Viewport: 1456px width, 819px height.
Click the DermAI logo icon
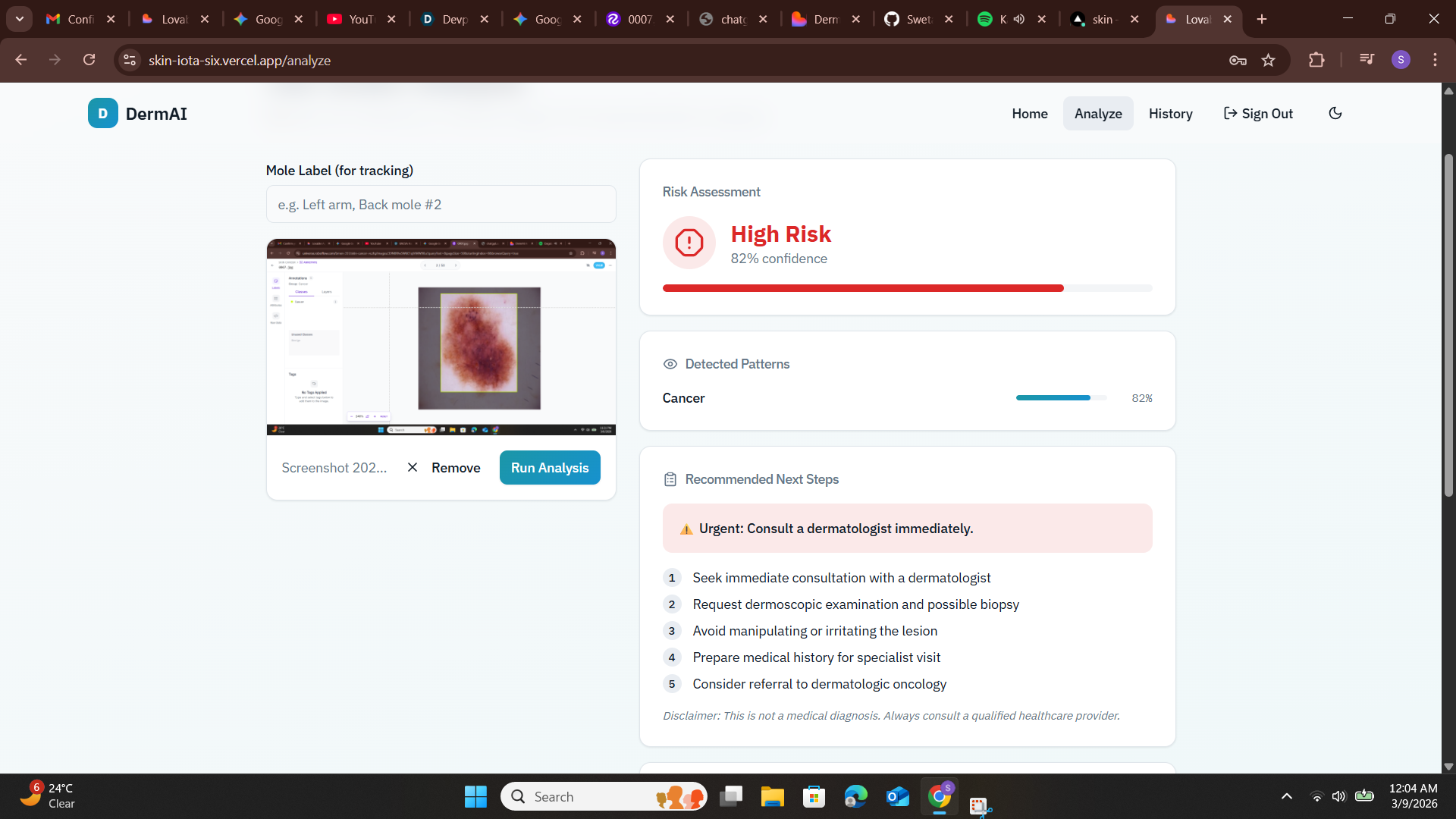[102, 114]
